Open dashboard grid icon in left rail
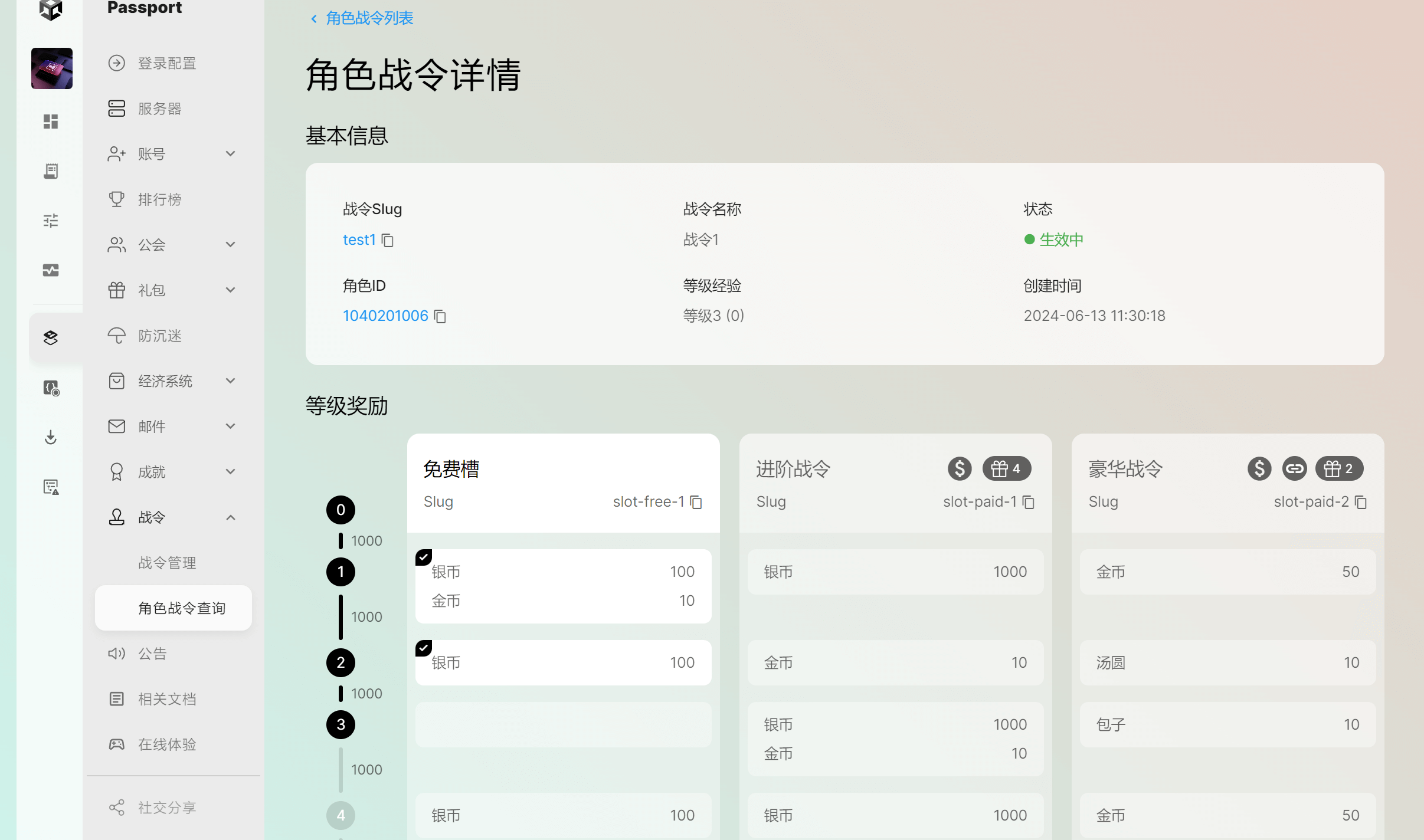This screenshot has height=840, width=1424. [51, 122]
